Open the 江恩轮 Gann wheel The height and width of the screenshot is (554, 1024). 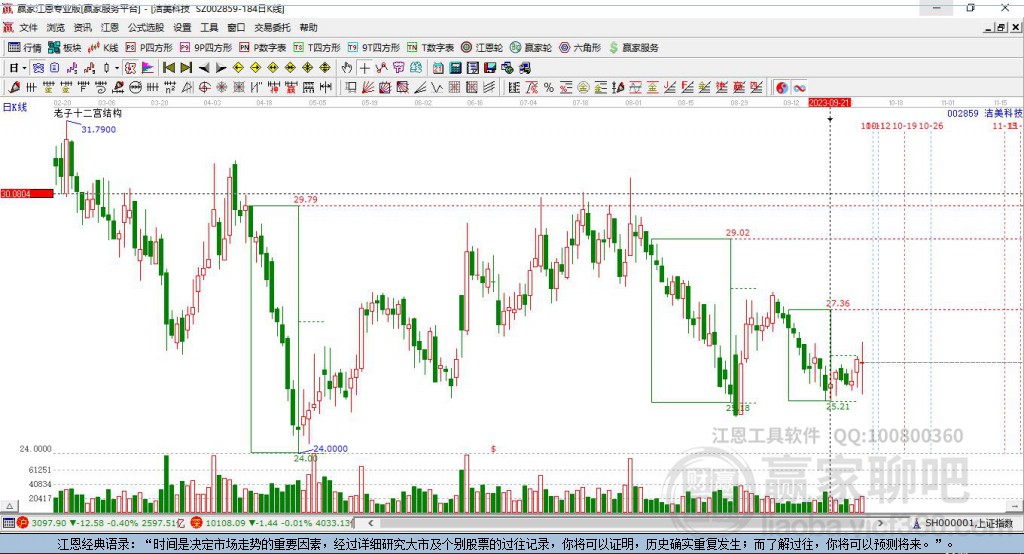482,48
